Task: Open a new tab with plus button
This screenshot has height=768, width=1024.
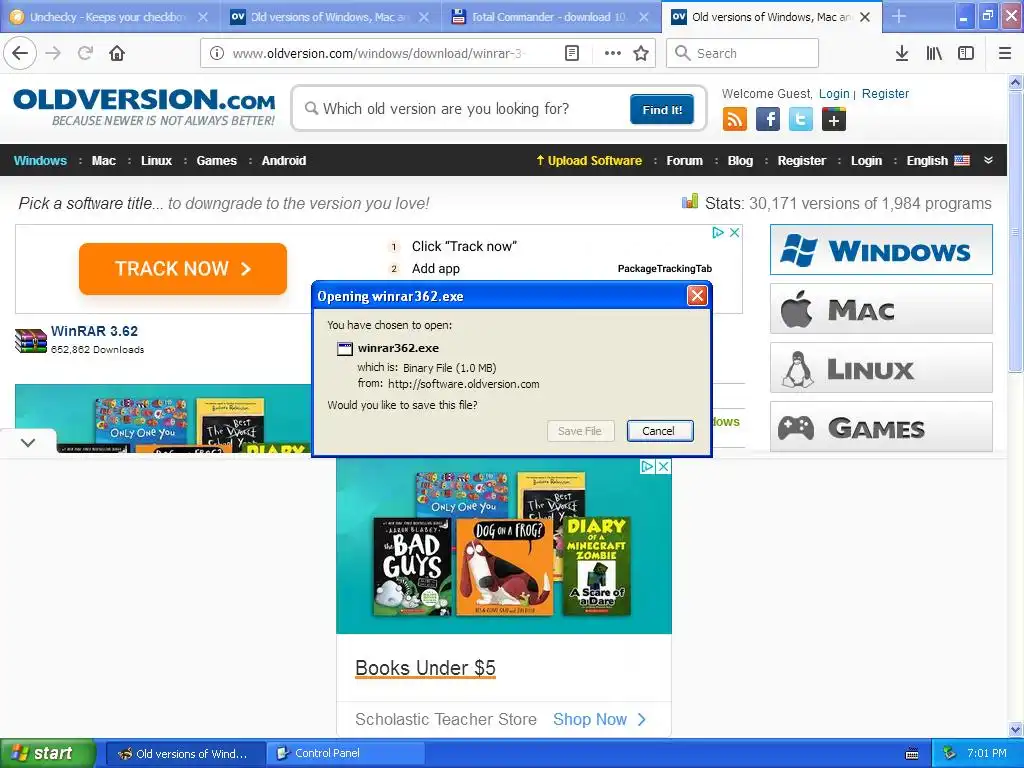Action: point(899,17)
